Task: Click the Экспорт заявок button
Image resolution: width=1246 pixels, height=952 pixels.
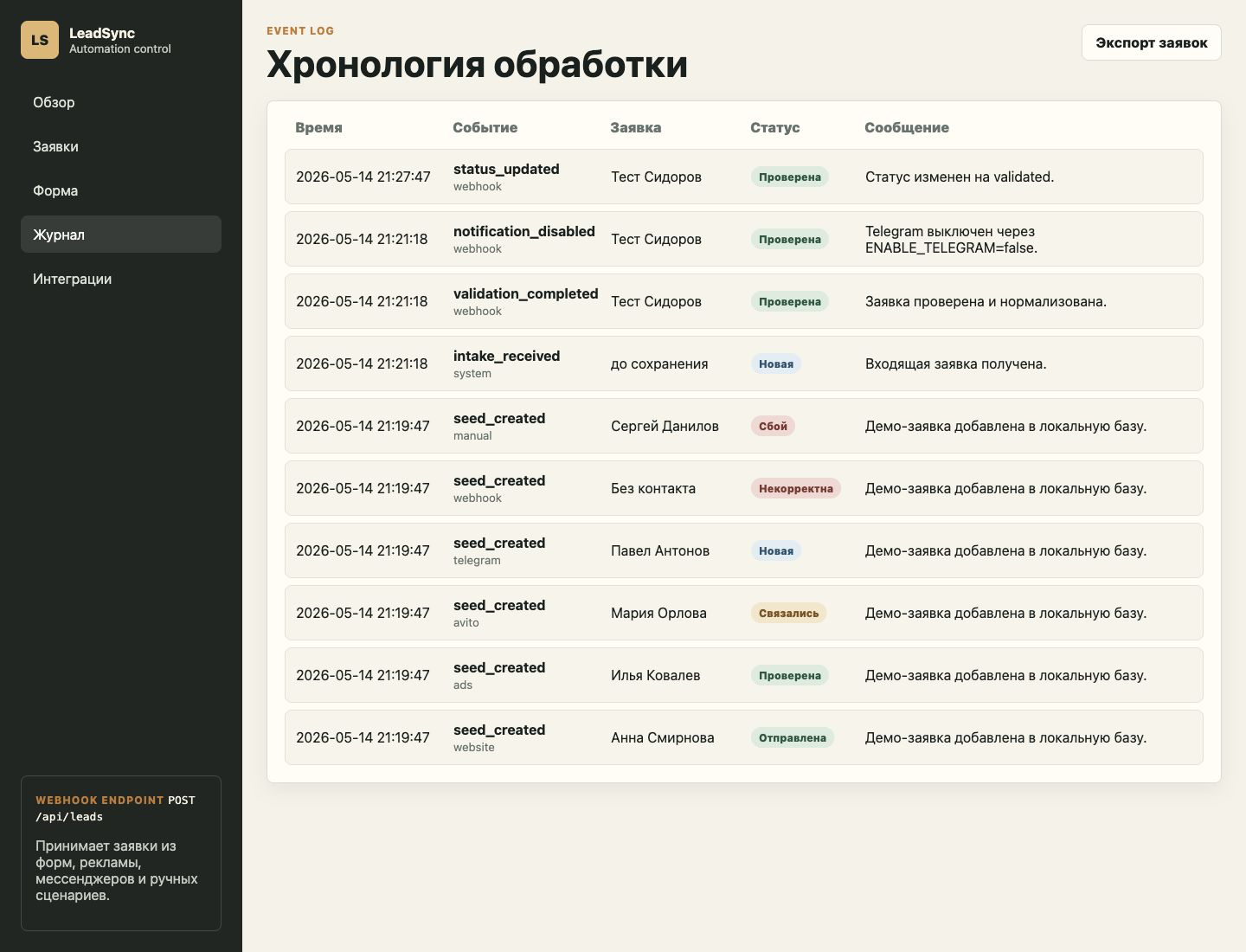Action: pyautogui.click(x=1151, y=42)
